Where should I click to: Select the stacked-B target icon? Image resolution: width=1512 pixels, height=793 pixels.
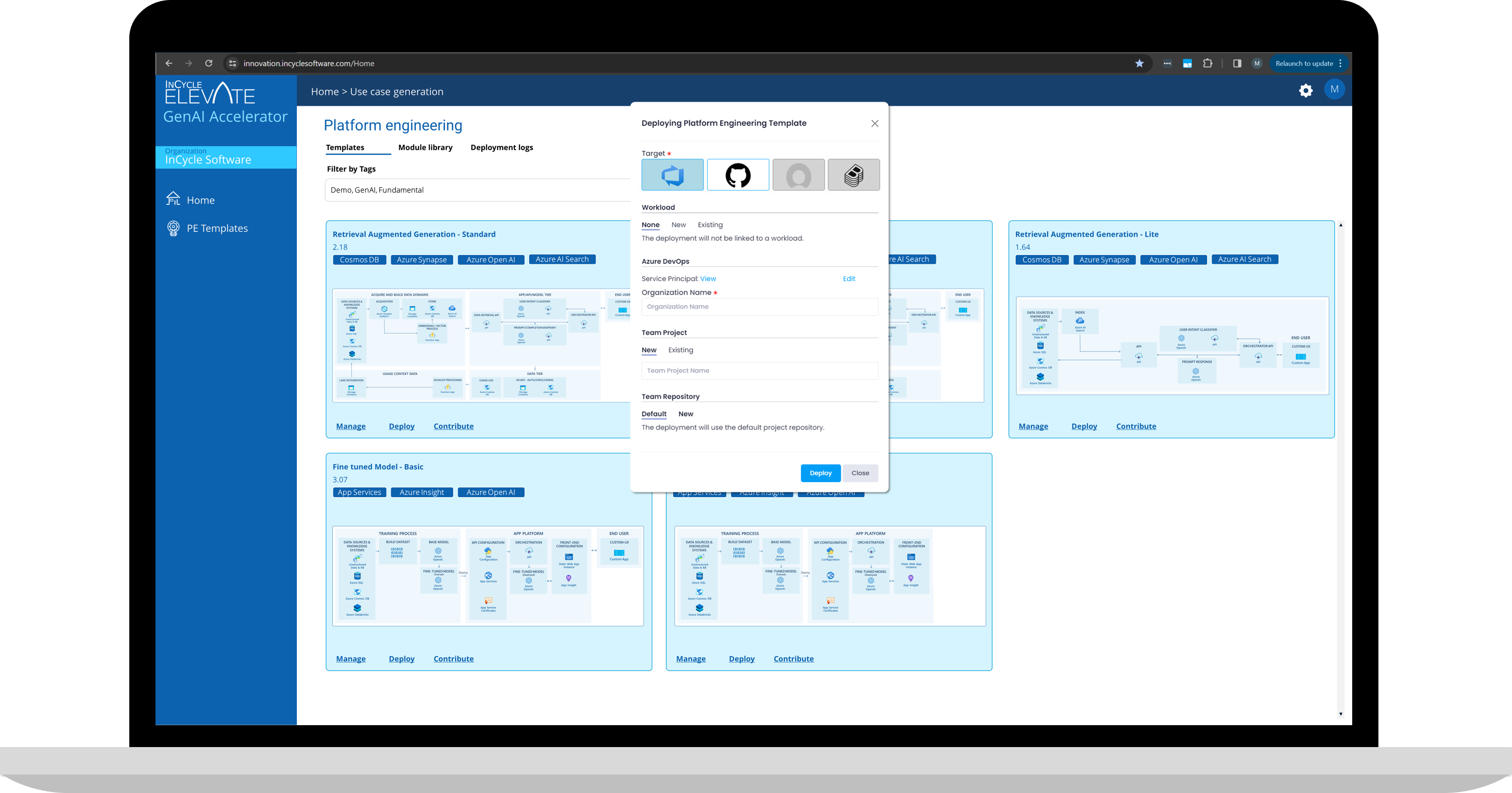(854, 175)
